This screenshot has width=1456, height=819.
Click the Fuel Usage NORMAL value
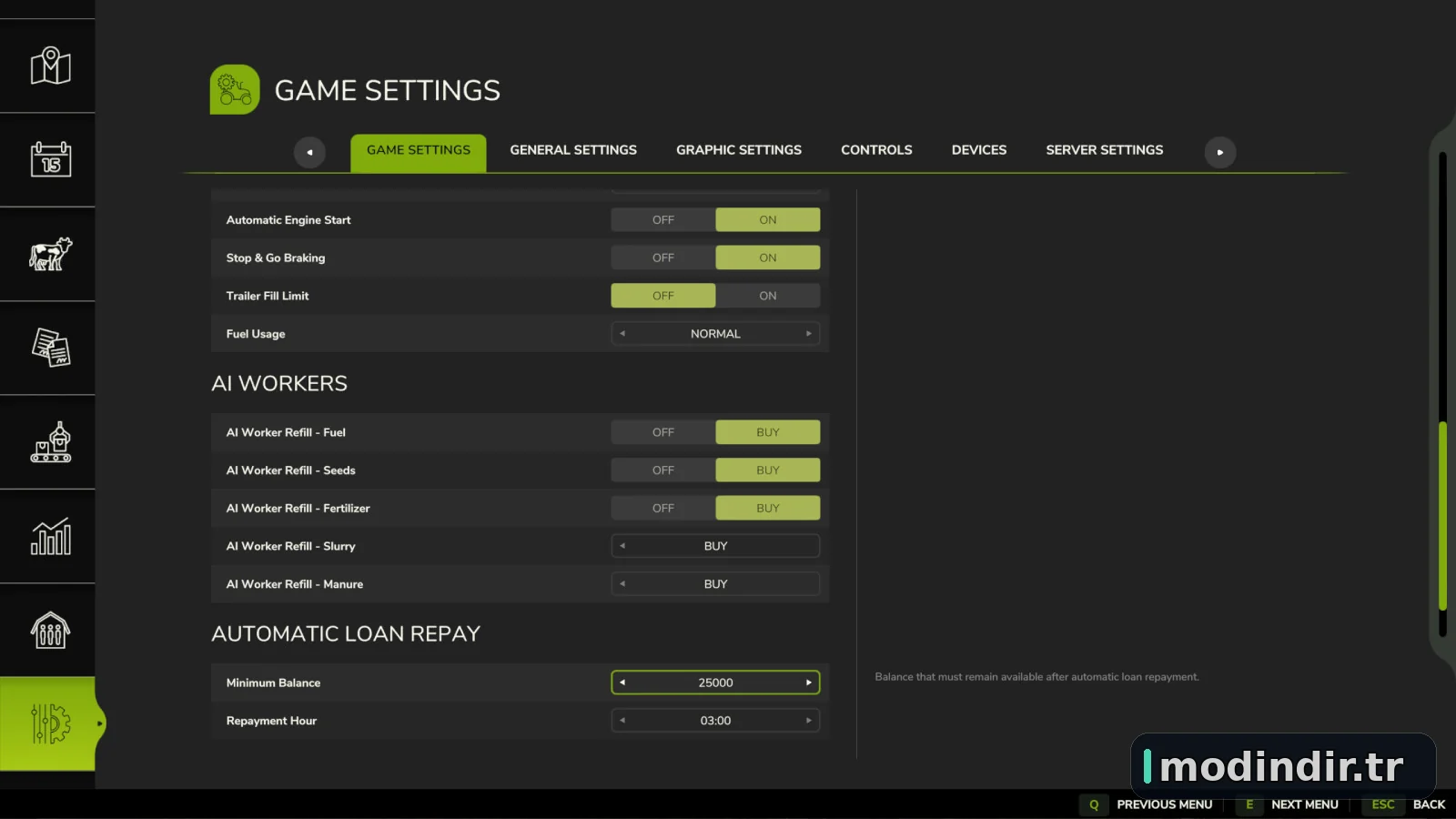tap(715, 334)
